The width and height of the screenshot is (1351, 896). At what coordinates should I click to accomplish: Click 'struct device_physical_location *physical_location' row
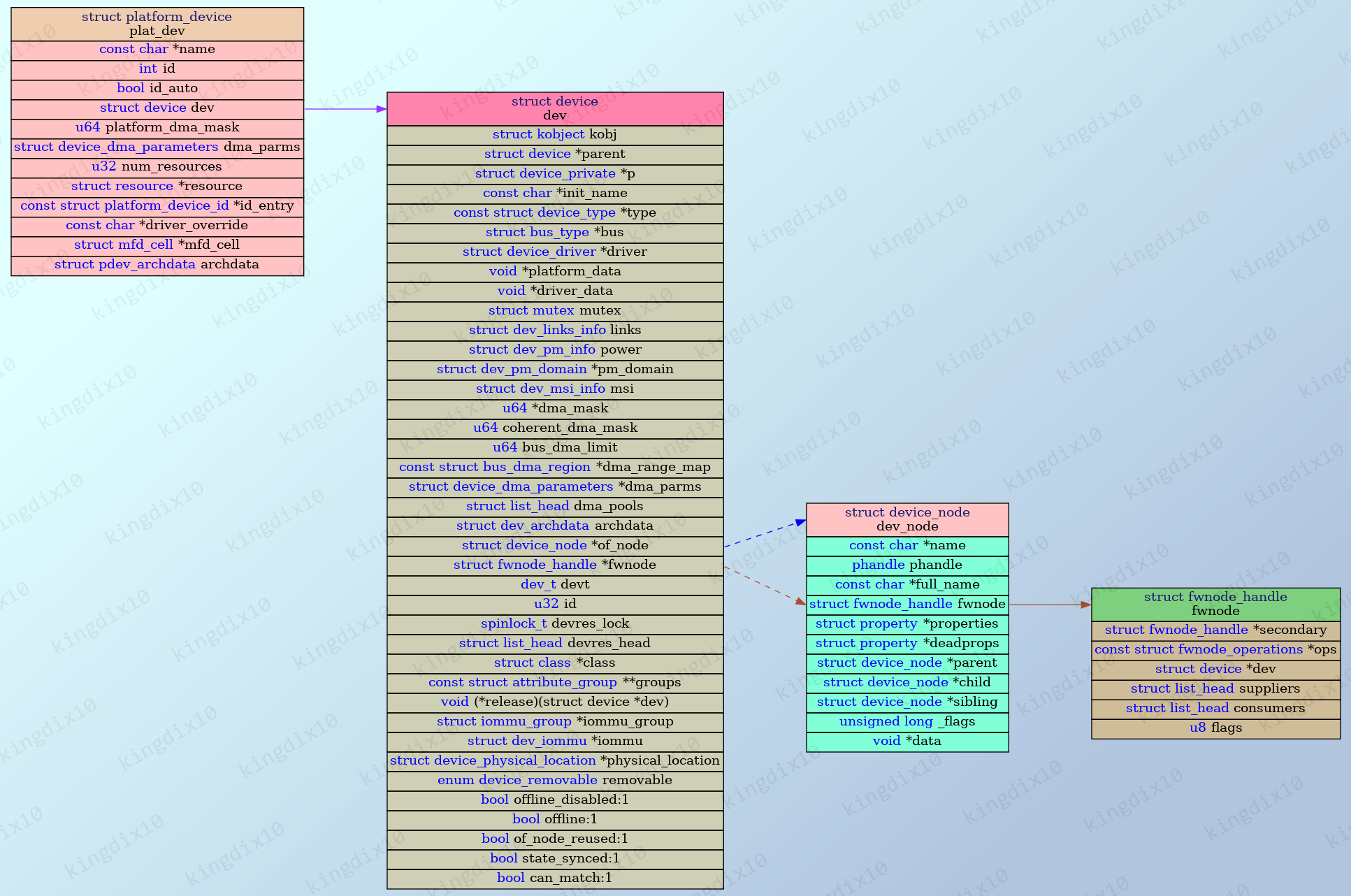(555, 762)
